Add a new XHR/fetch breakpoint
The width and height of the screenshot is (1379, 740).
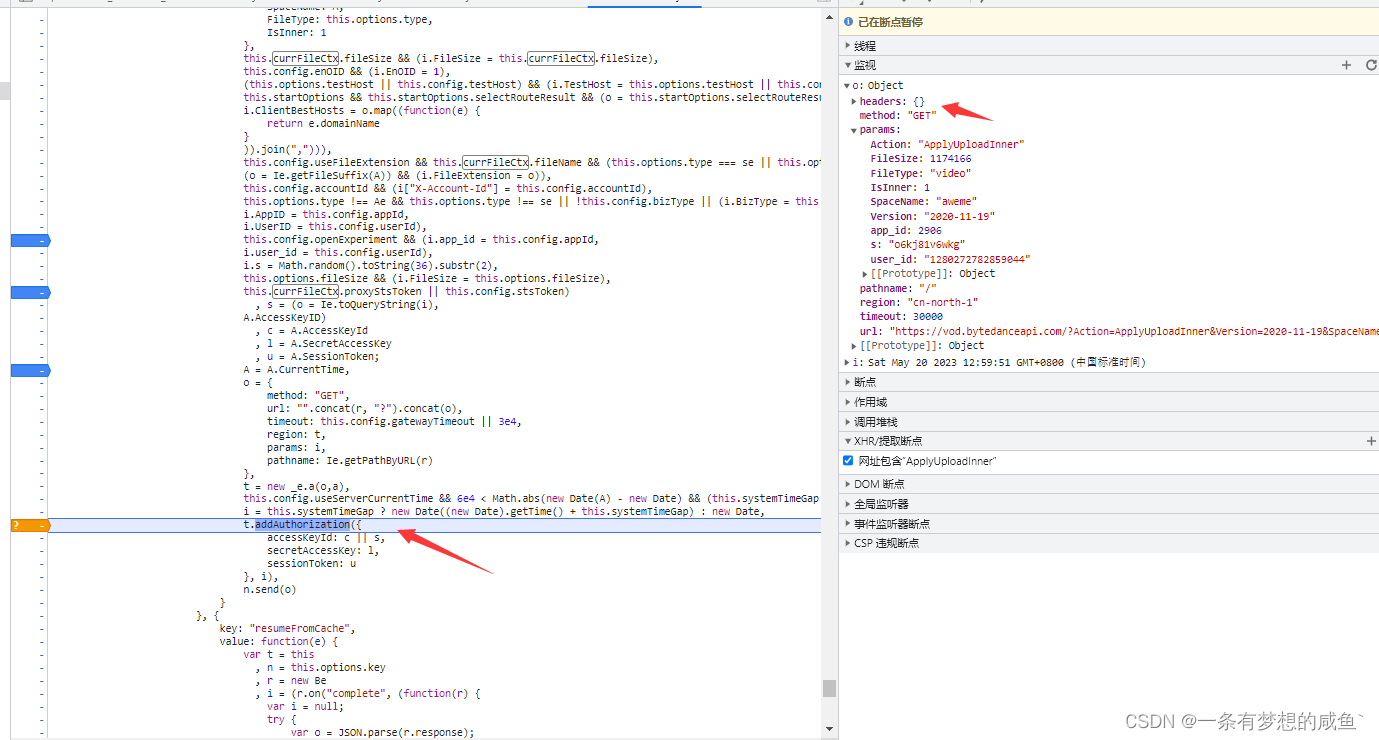pyautogui.click(x=1371, y=441)
